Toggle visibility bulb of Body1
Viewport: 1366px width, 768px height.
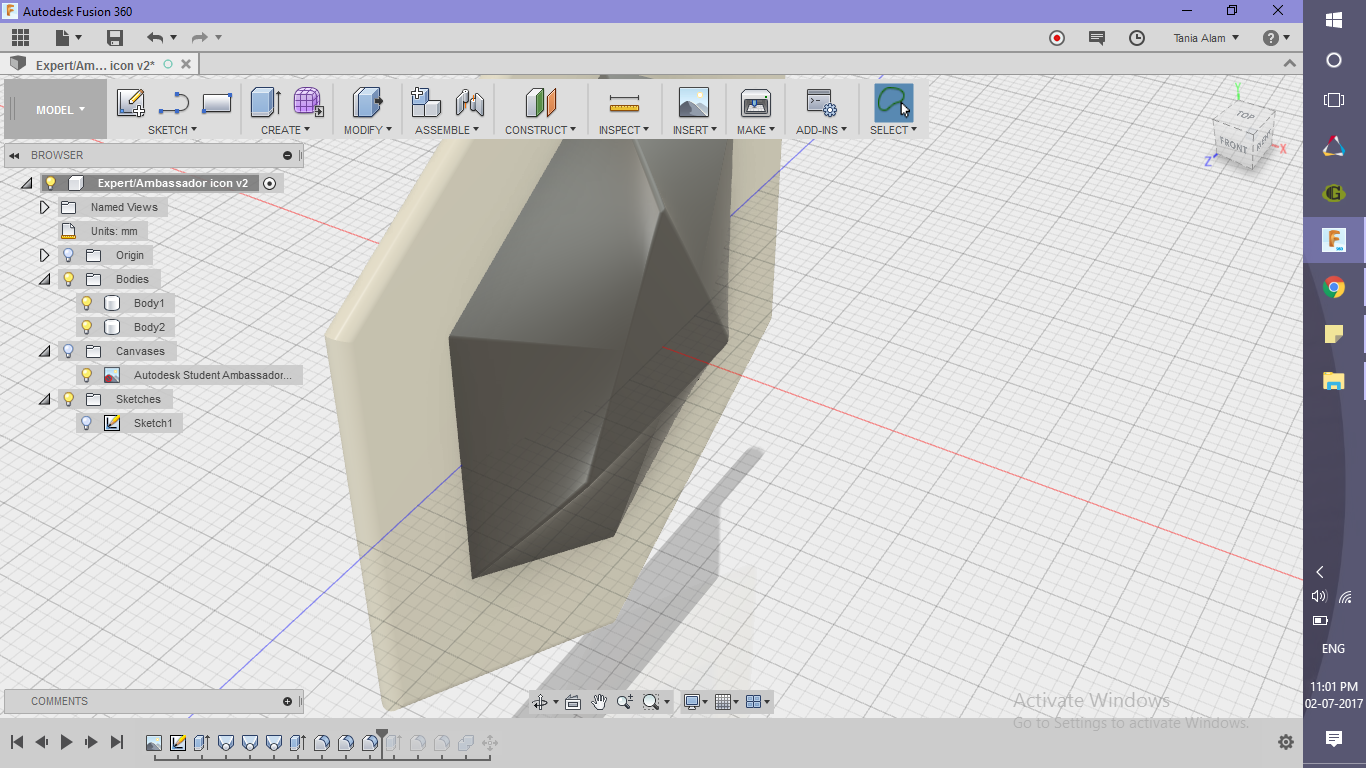pos(87,303)
